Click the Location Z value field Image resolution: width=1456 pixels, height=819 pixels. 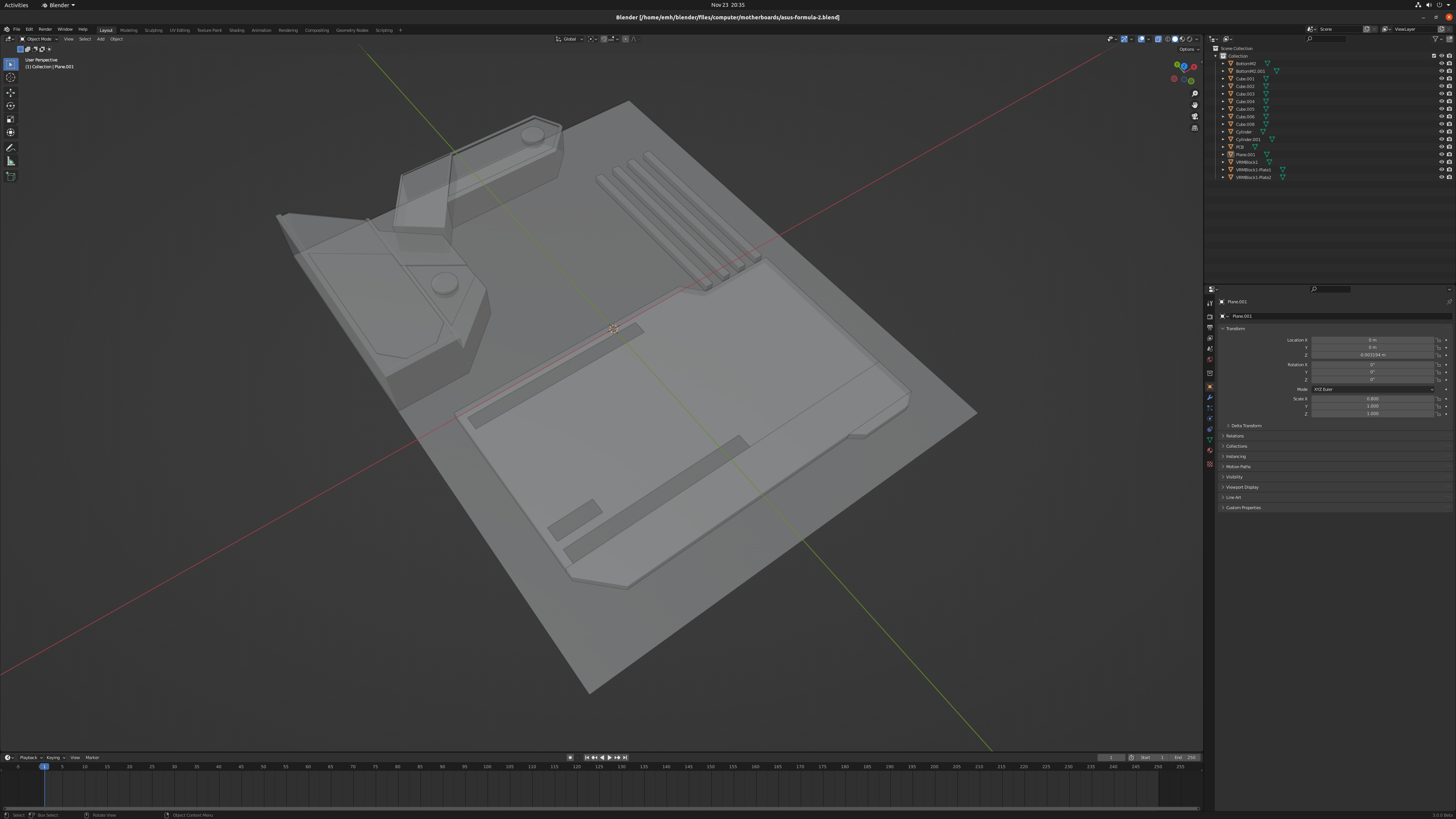click(x=1372, y=355)
